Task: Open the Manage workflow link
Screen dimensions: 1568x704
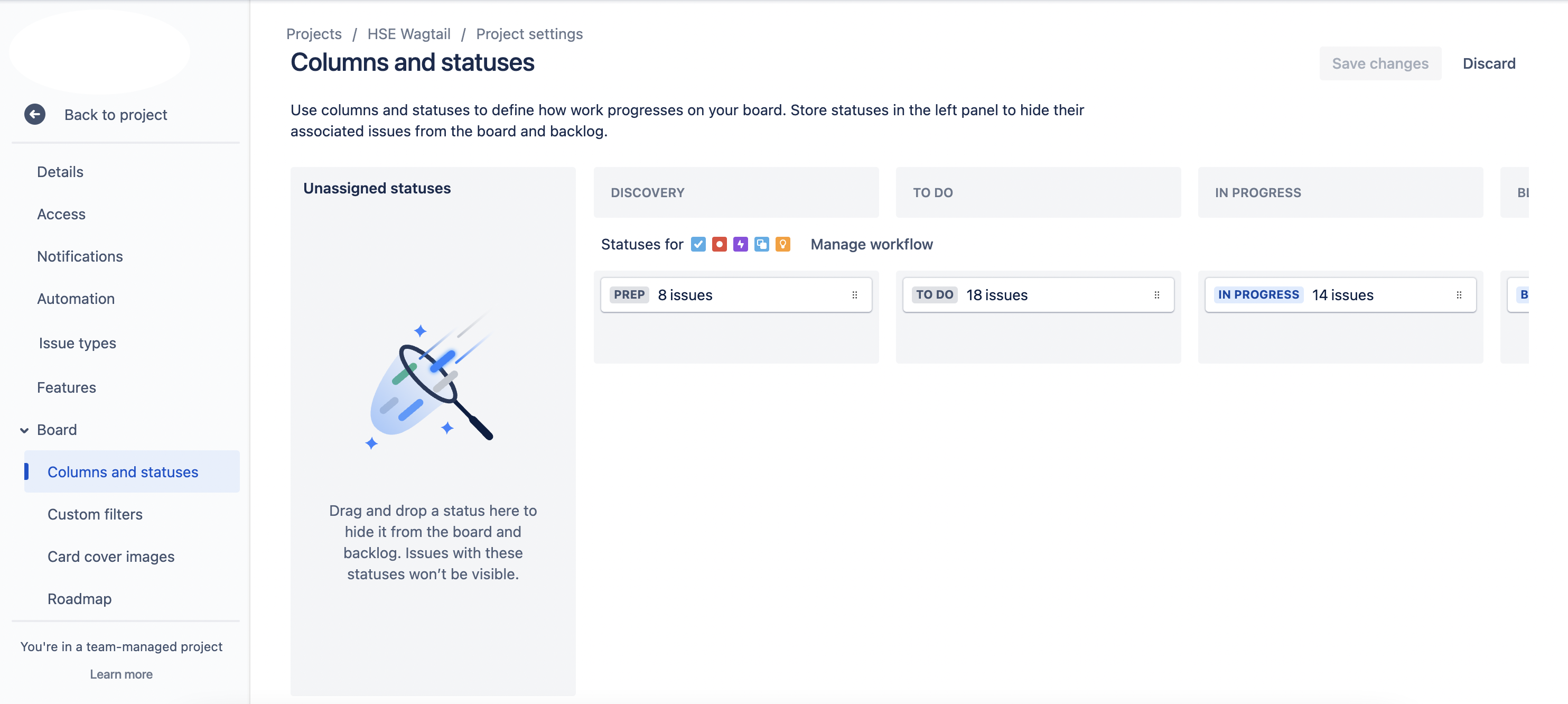Action: pyautogui.click(x=871, y=244)
